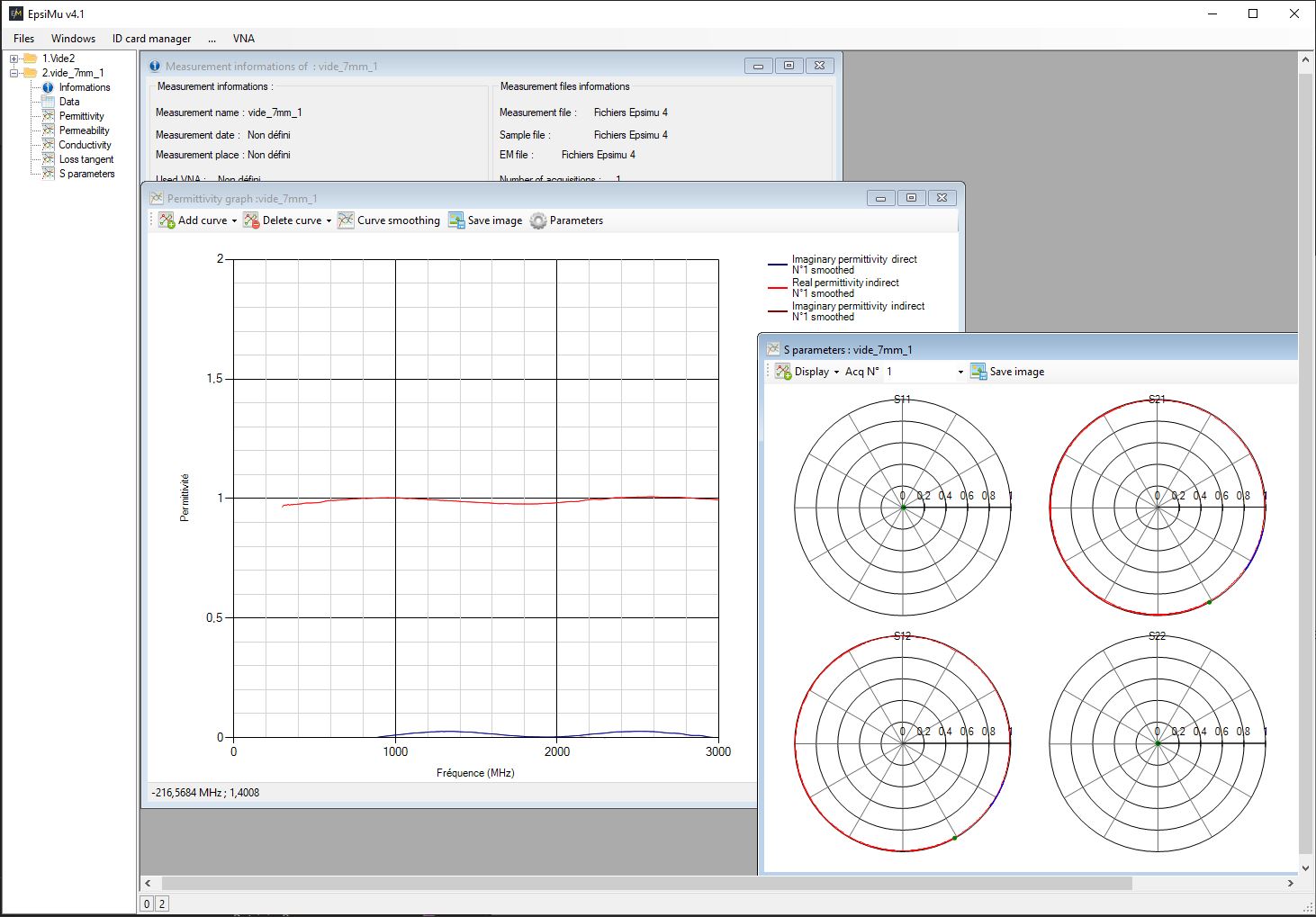This screenshot has width=1316, height=917.
Task: Open the Acq N° combo box
Action: pos(924,372)
